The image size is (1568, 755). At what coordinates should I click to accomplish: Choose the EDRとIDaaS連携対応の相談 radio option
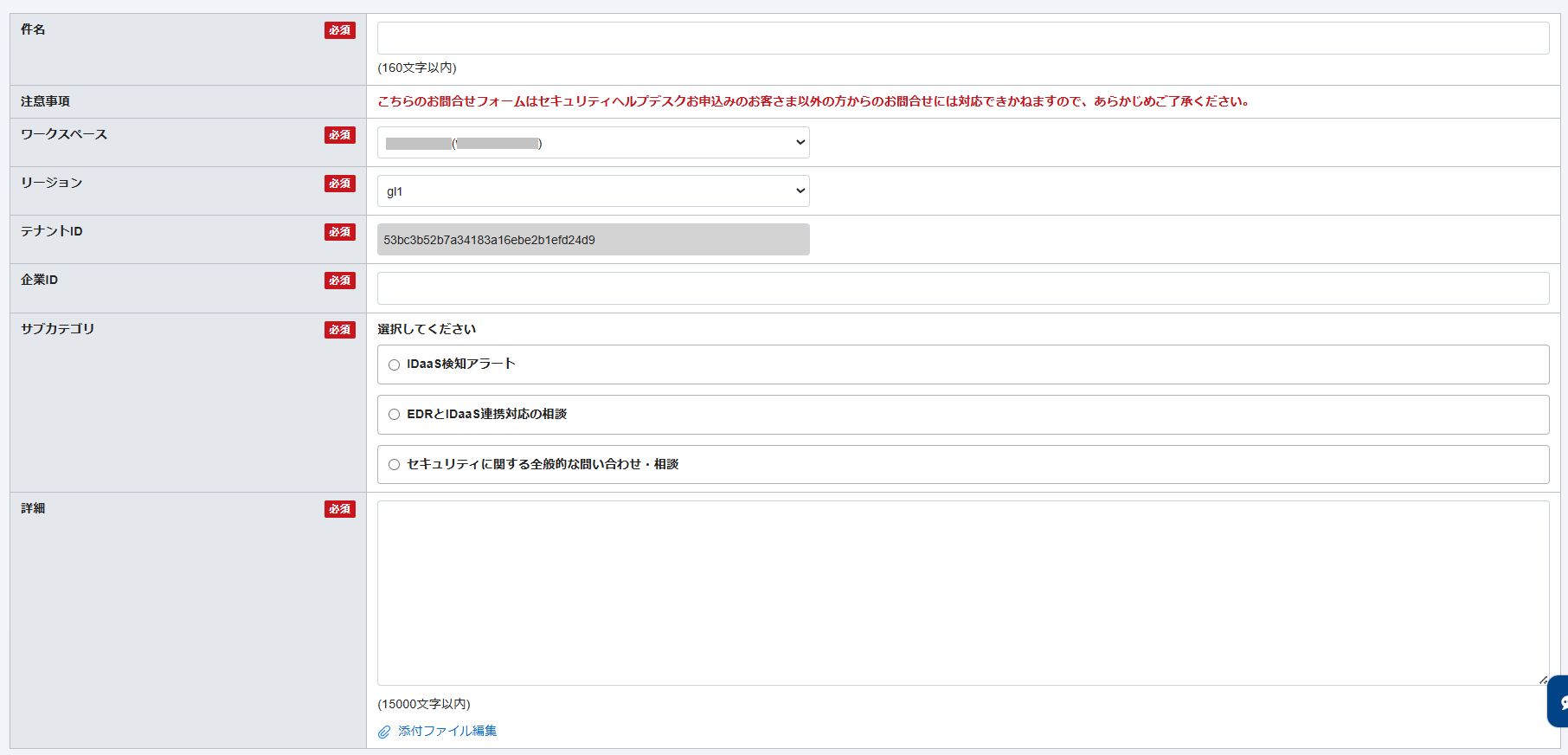pyautogui.click(x=395, y=415)
